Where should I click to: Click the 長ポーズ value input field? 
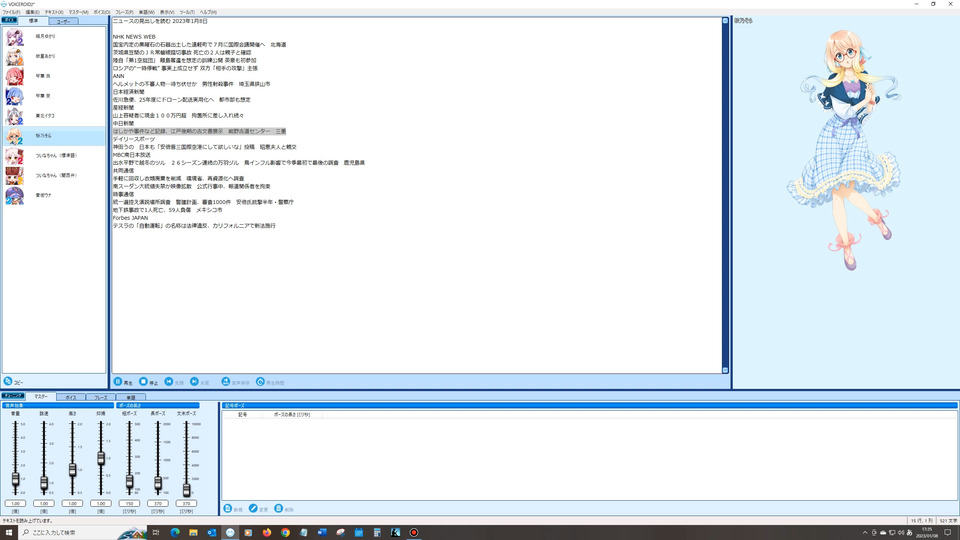click(158, 503)
